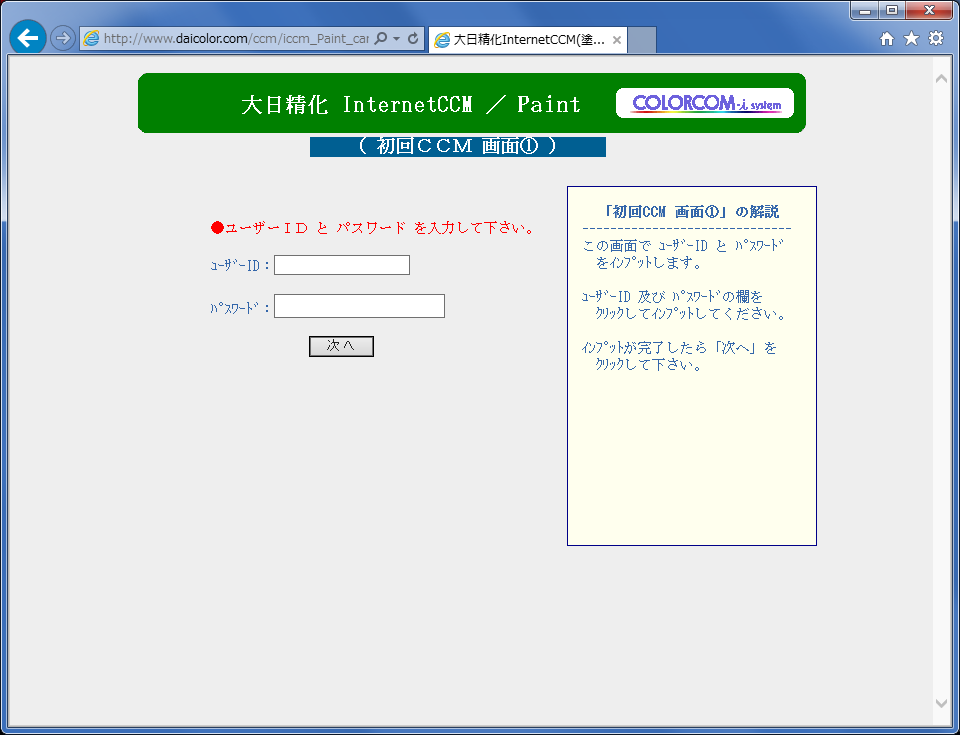Click into the パスワード input field
Viewport: 960px width, 735px height.
click(x=359, y=306)
